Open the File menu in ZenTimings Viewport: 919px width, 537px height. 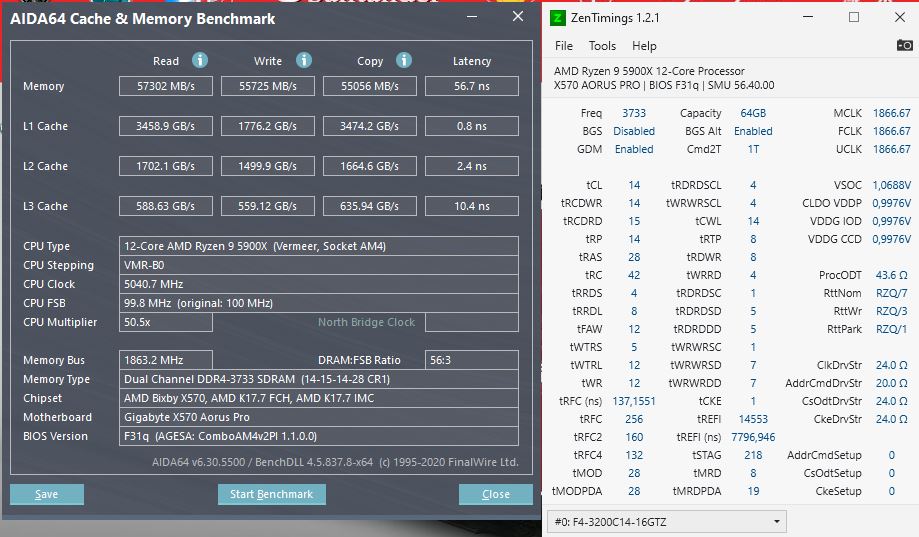pyautogui.click(x=564, y=46)
